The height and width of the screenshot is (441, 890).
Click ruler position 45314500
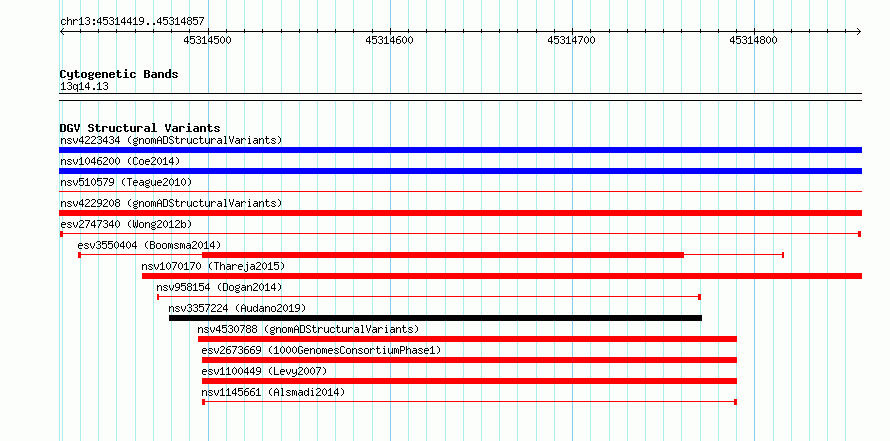click(208, 40)
